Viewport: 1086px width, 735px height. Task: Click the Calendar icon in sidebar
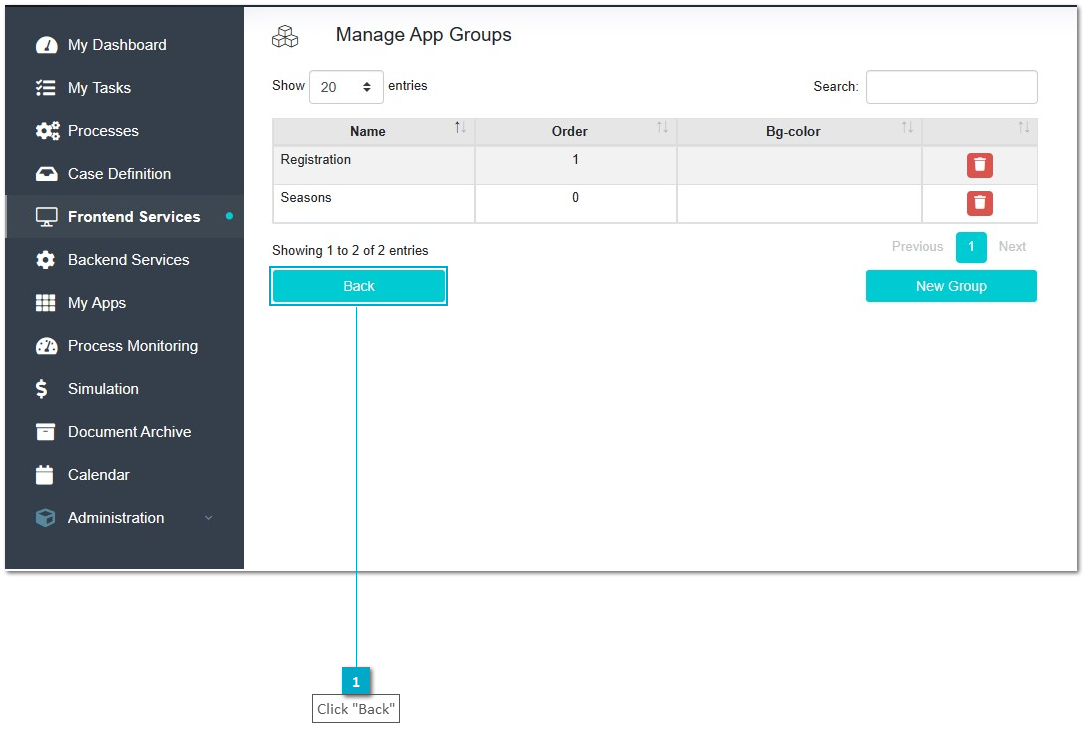pos(44,475)
